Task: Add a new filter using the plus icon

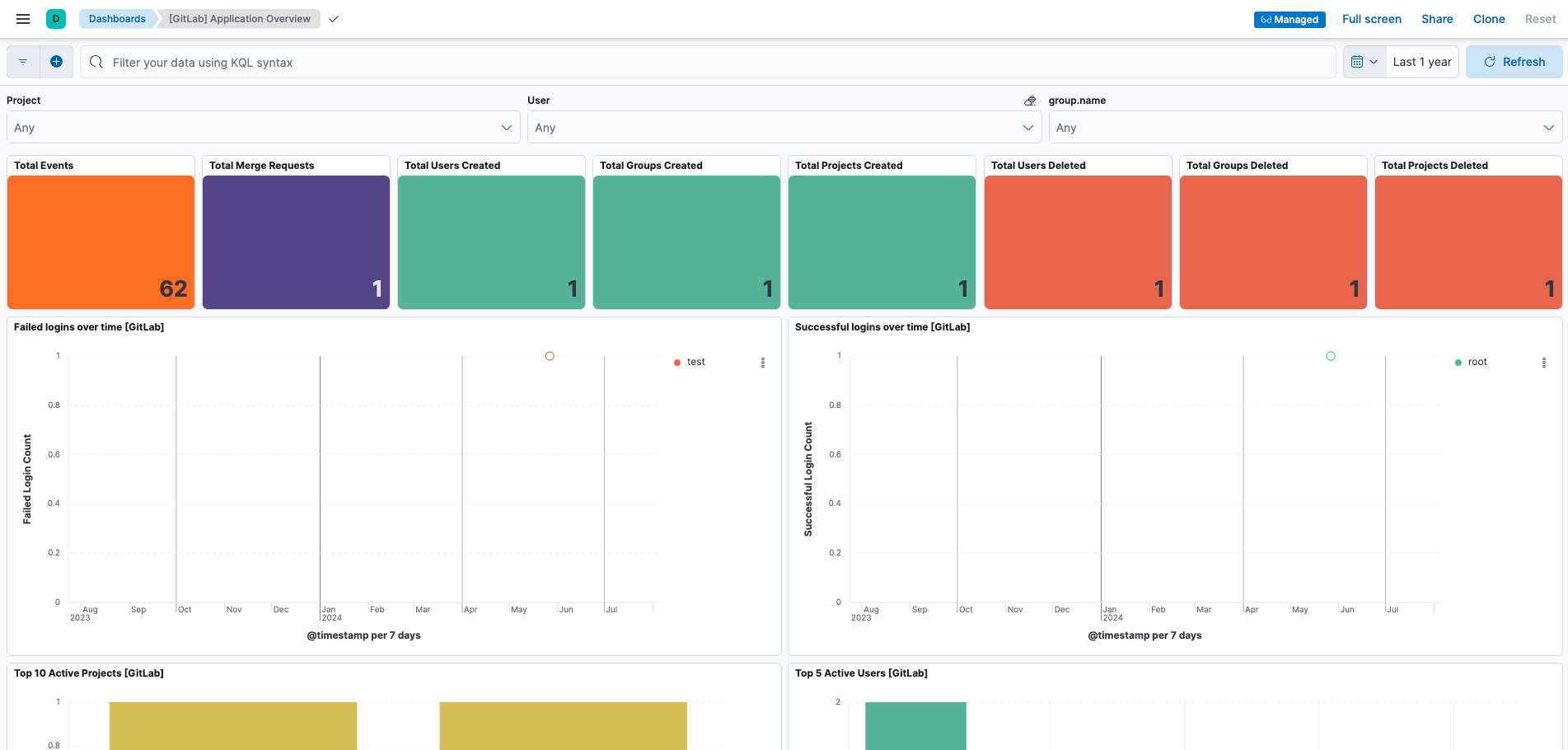Action: coord(56,62)
